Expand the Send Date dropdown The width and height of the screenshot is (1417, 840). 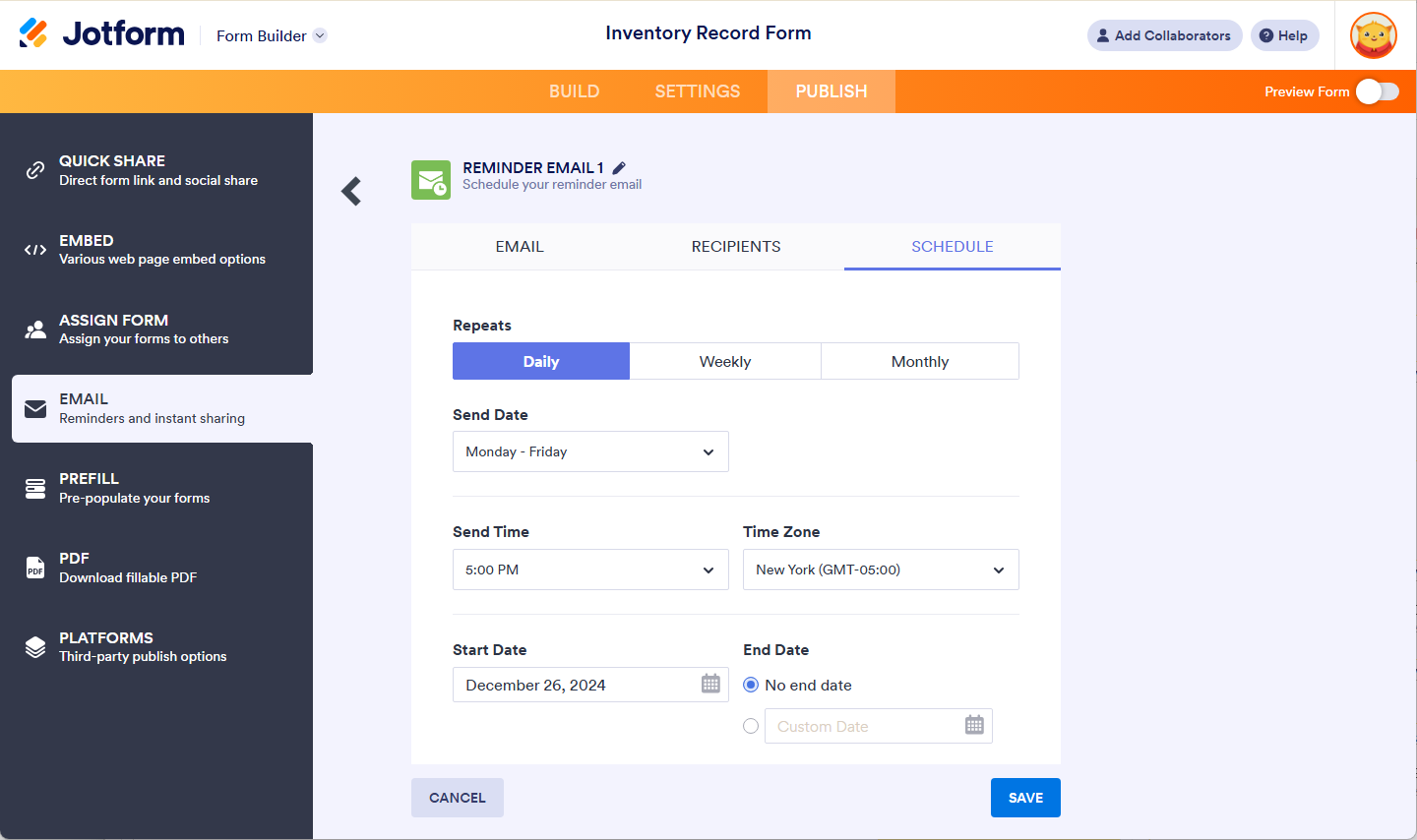click(590, 451)
